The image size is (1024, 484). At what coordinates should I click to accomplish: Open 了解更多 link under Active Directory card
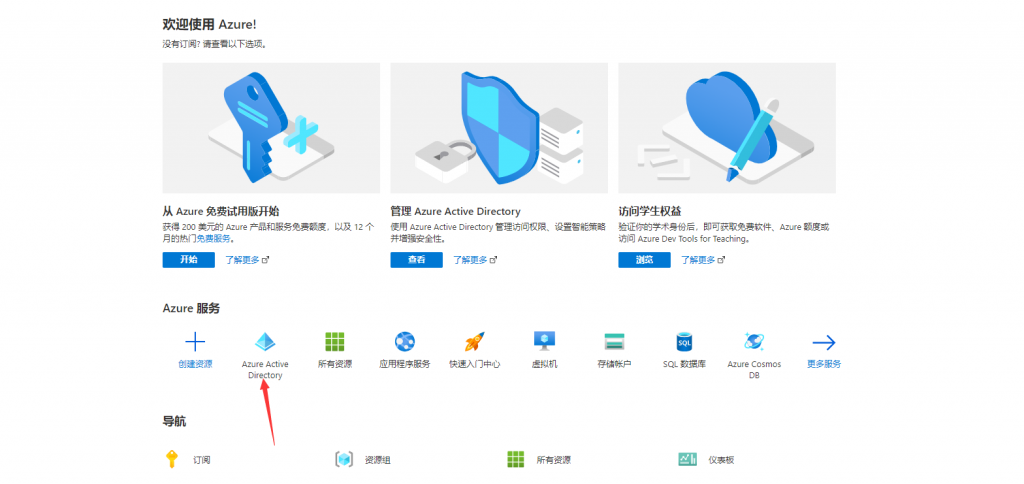[475, 260]
